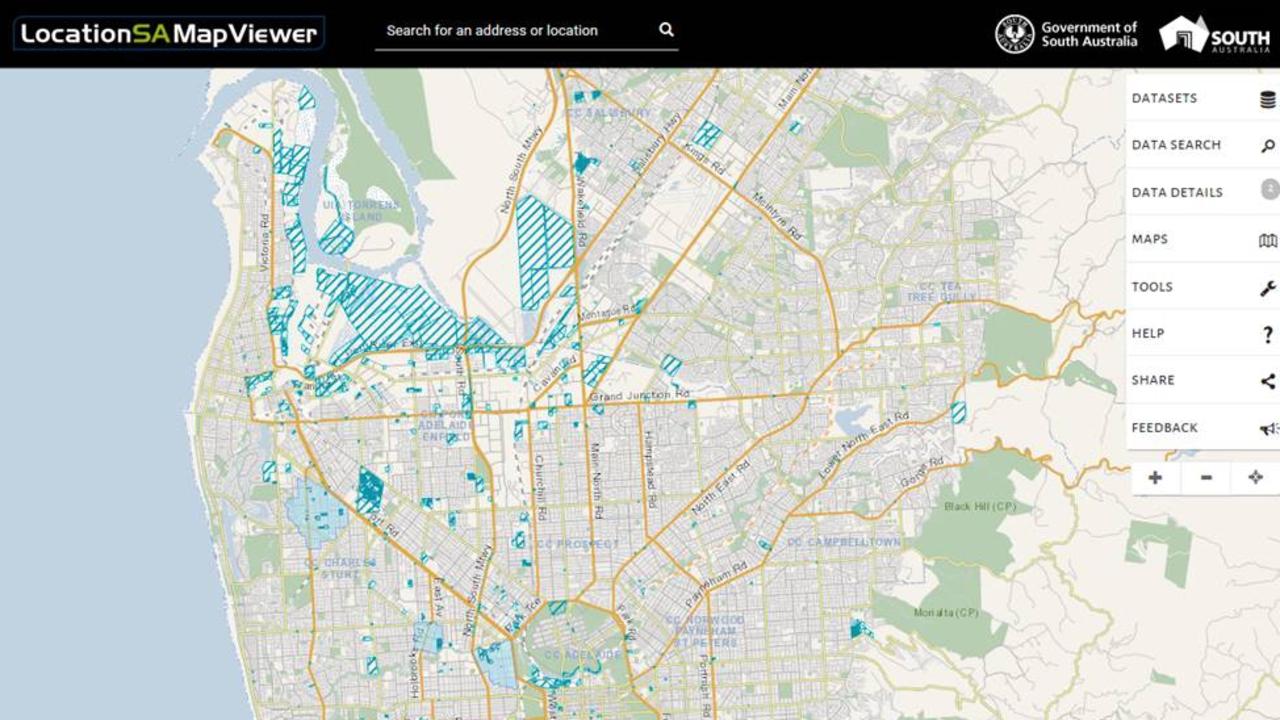Click the Feedback megaphone icon

click(1269, 429)
